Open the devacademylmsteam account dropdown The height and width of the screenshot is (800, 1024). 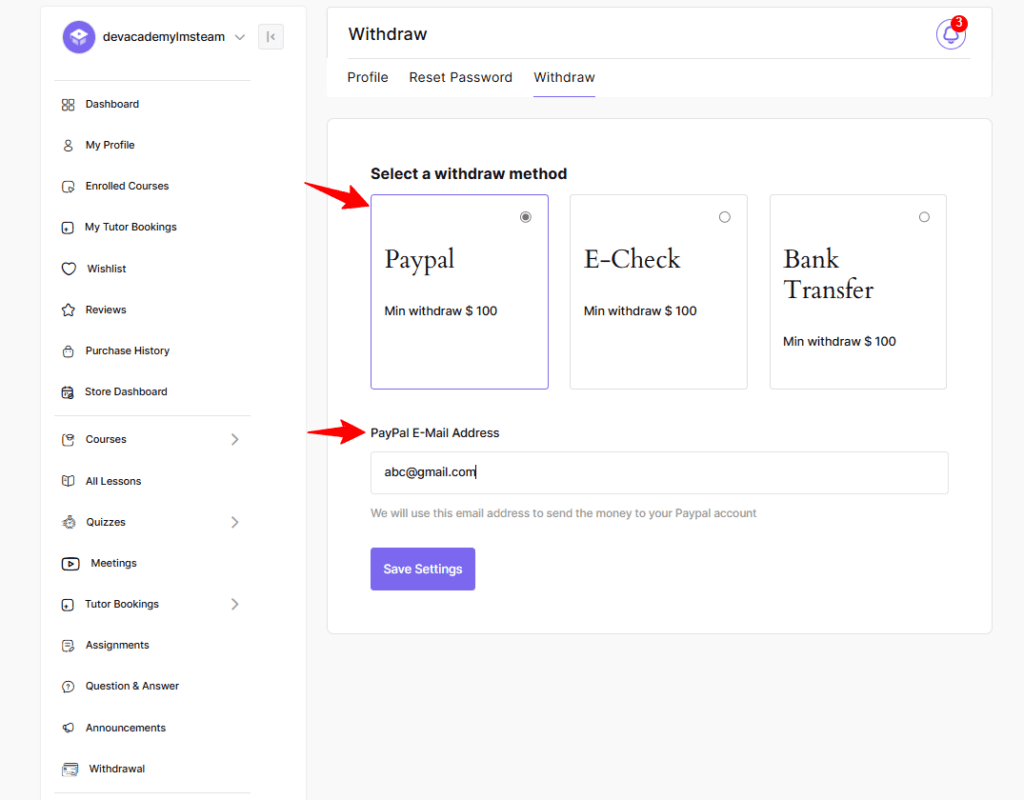[240, 37]
